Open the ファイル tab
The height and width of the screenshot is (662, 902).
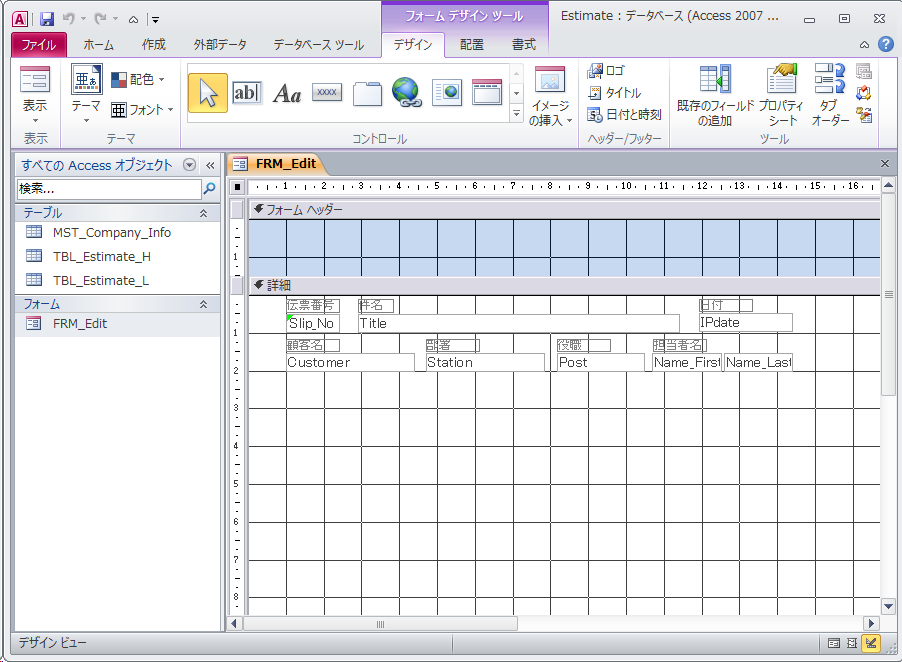[x=39, y=44]
